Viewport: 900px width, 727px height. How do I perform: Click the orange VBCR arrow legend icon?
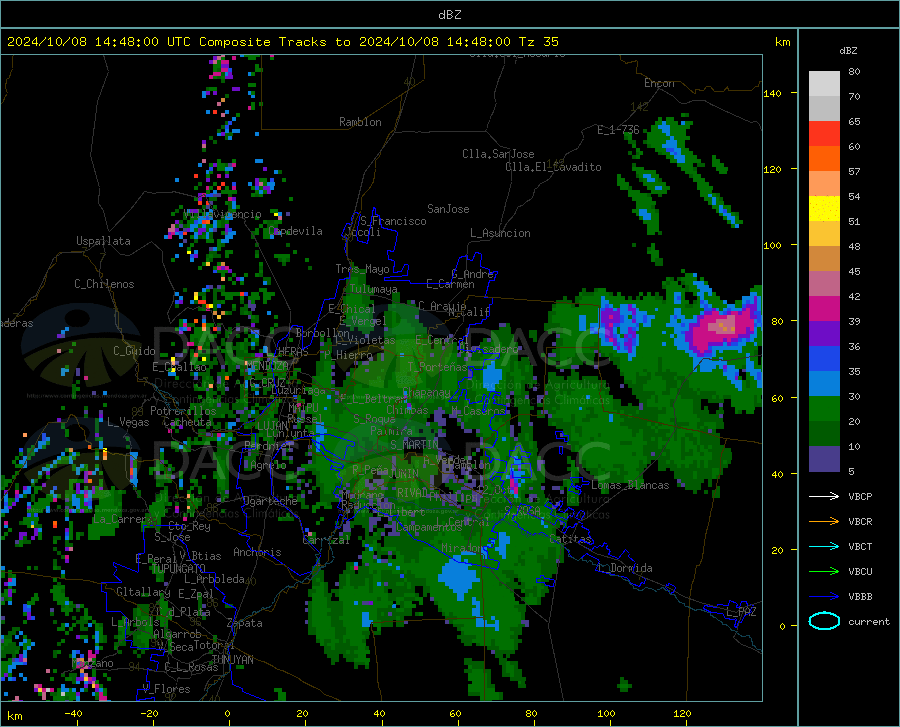(824, 521)
